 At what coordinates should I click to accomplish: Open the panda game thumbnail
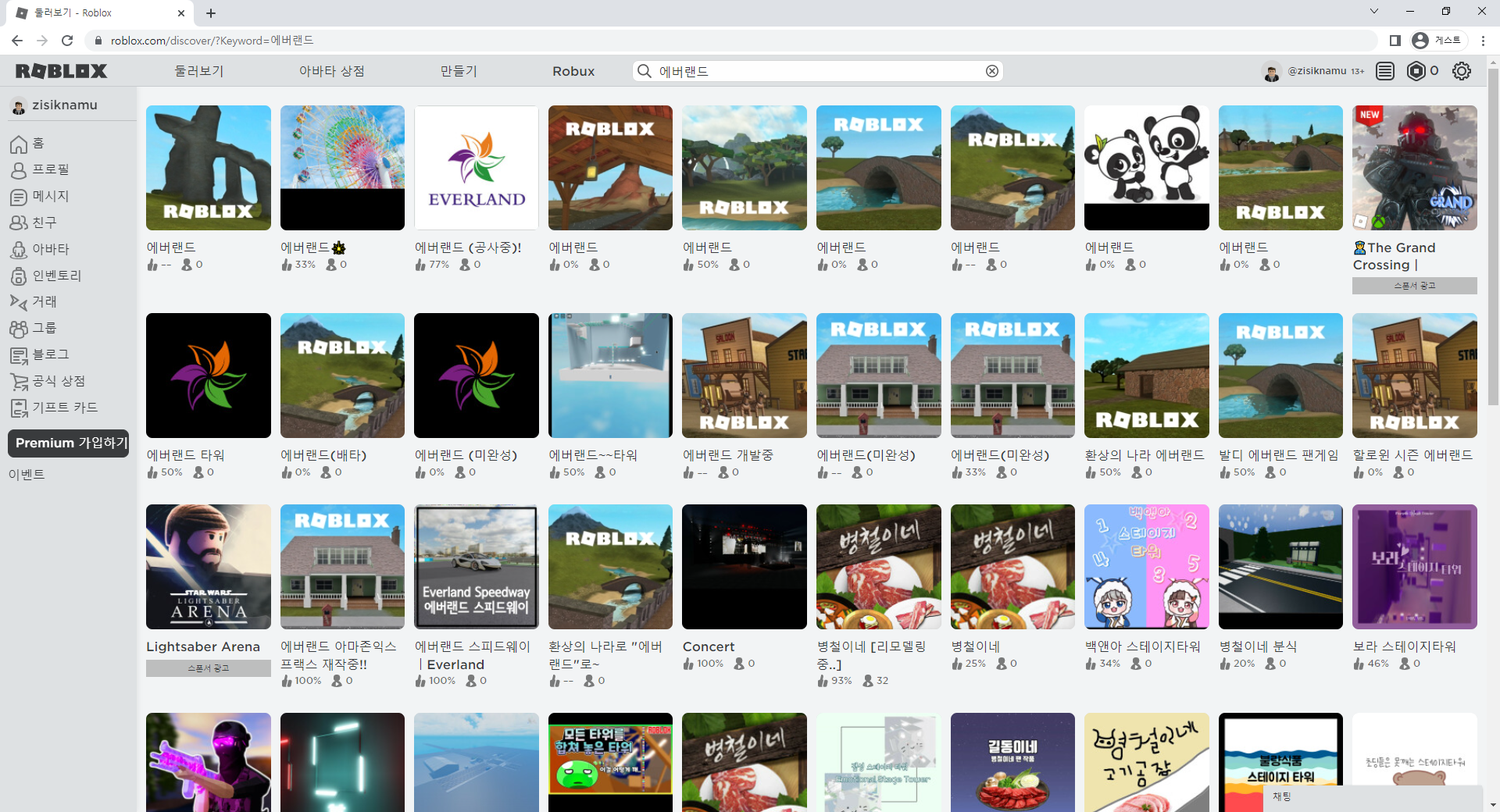tap(1147, 168)
